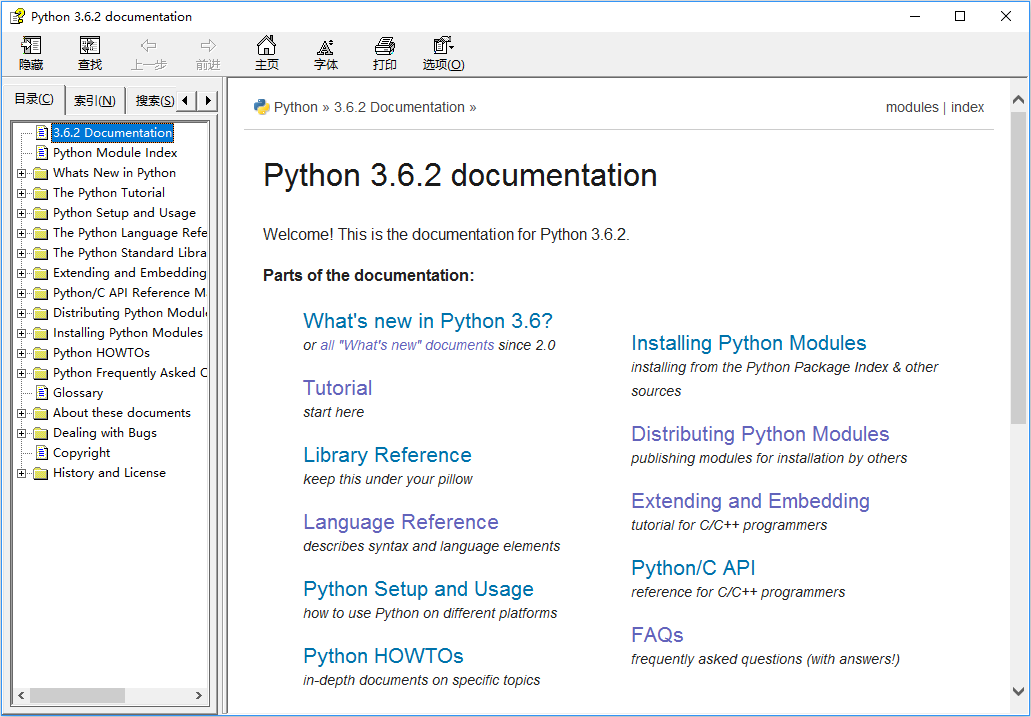The height and width of the screenshot is (717, 1031).
Task: Expand Distributing Python Modules tree node
Action: tap(22, 314)
